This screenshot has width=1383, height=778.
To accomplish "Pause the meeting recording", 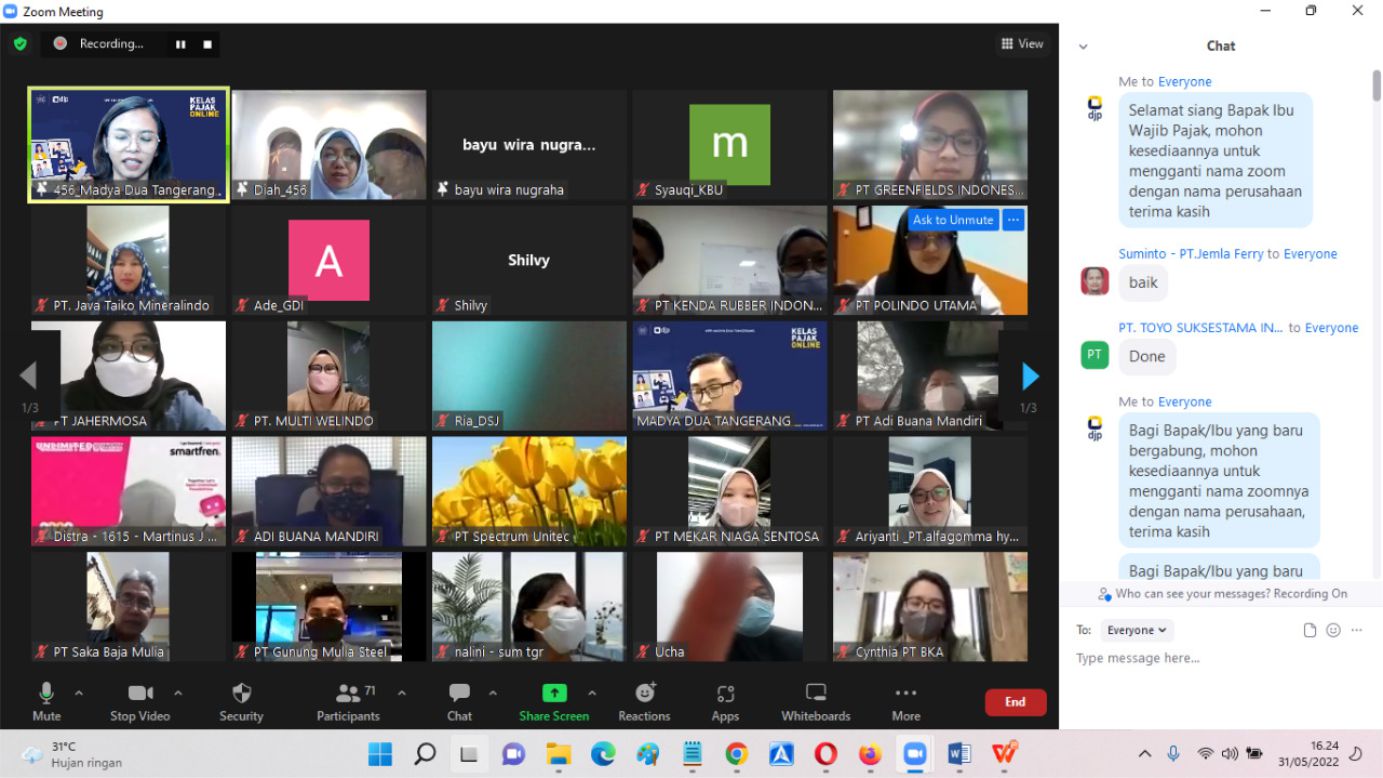I will (x=181, y=44).
